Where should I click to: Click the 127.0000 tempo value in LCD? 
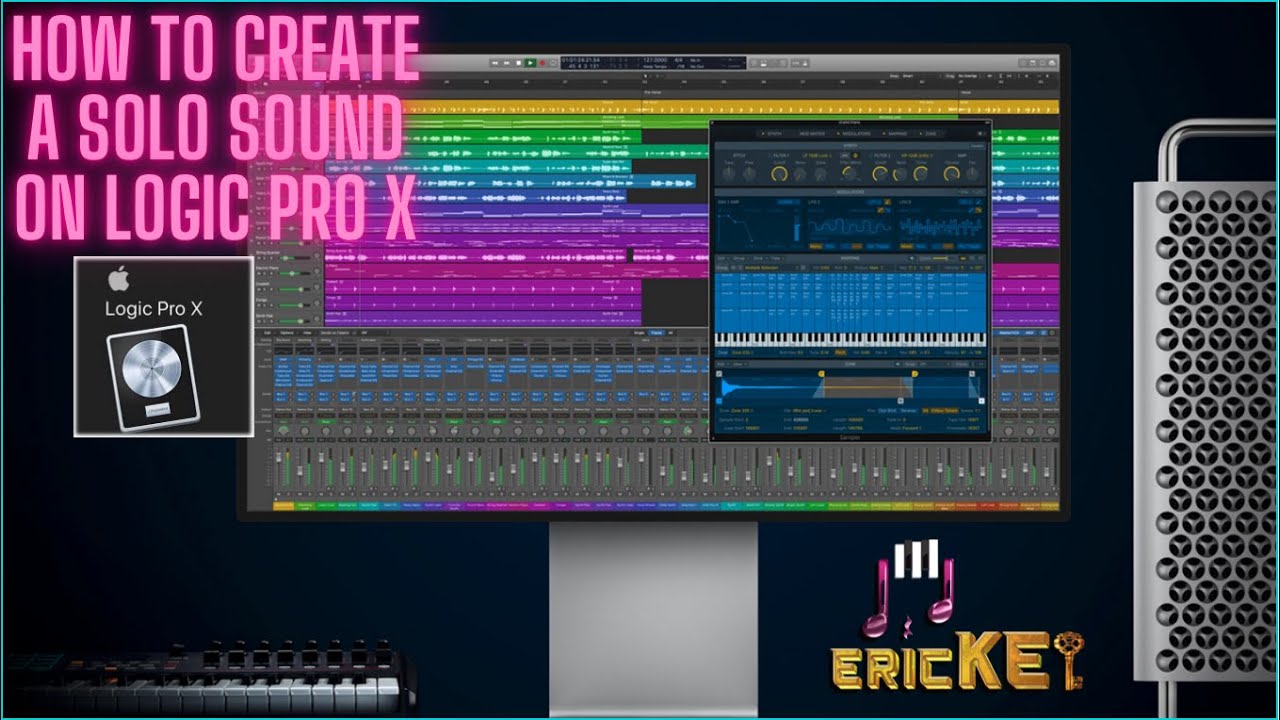pos(655,59)
